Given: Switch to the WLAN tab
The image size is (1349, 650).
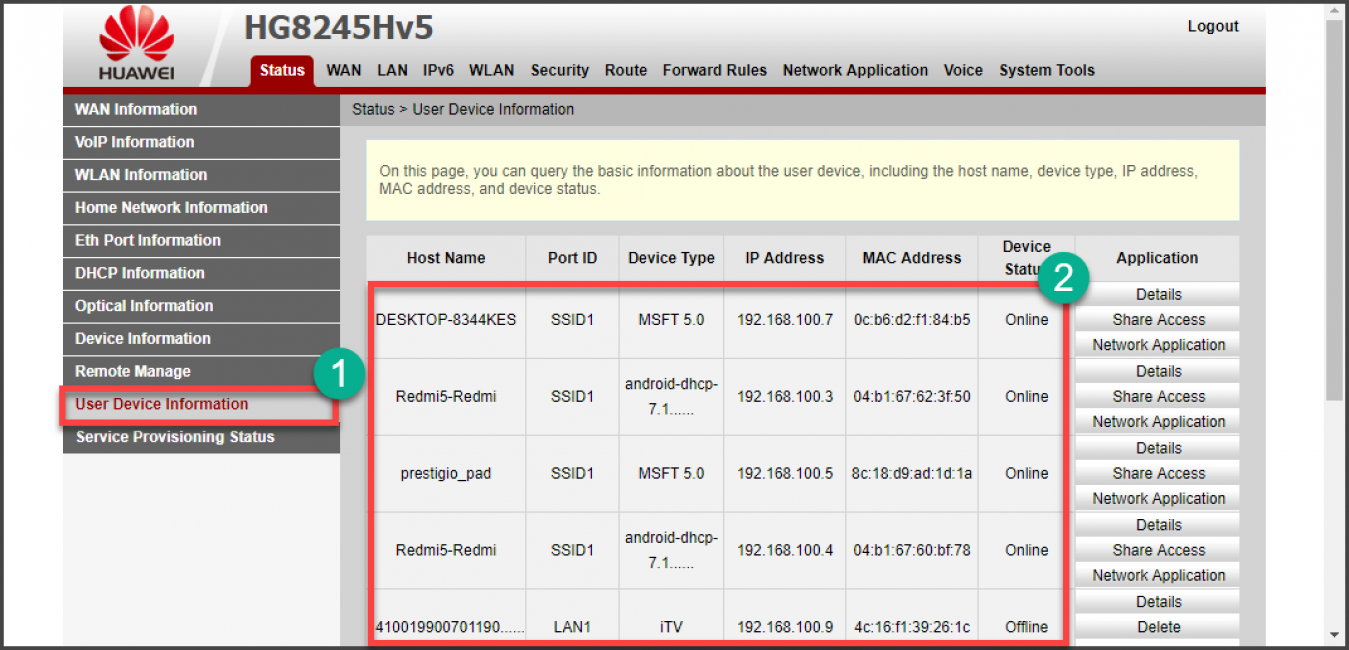Looking at the screenshot, I should (492, 71).
